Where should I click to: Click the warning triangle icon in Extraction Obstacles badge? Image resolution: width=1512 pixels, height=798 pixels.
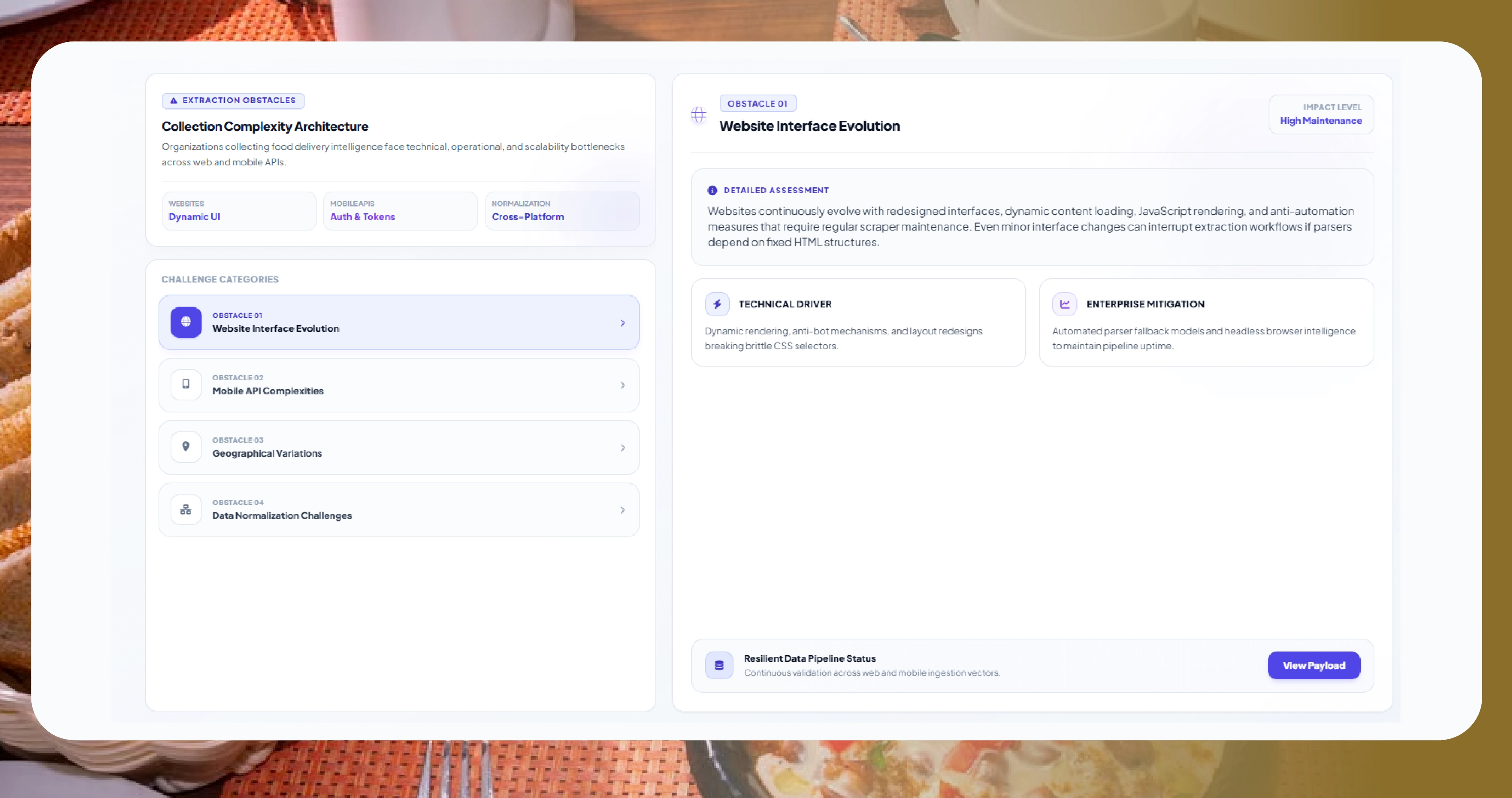173,101
